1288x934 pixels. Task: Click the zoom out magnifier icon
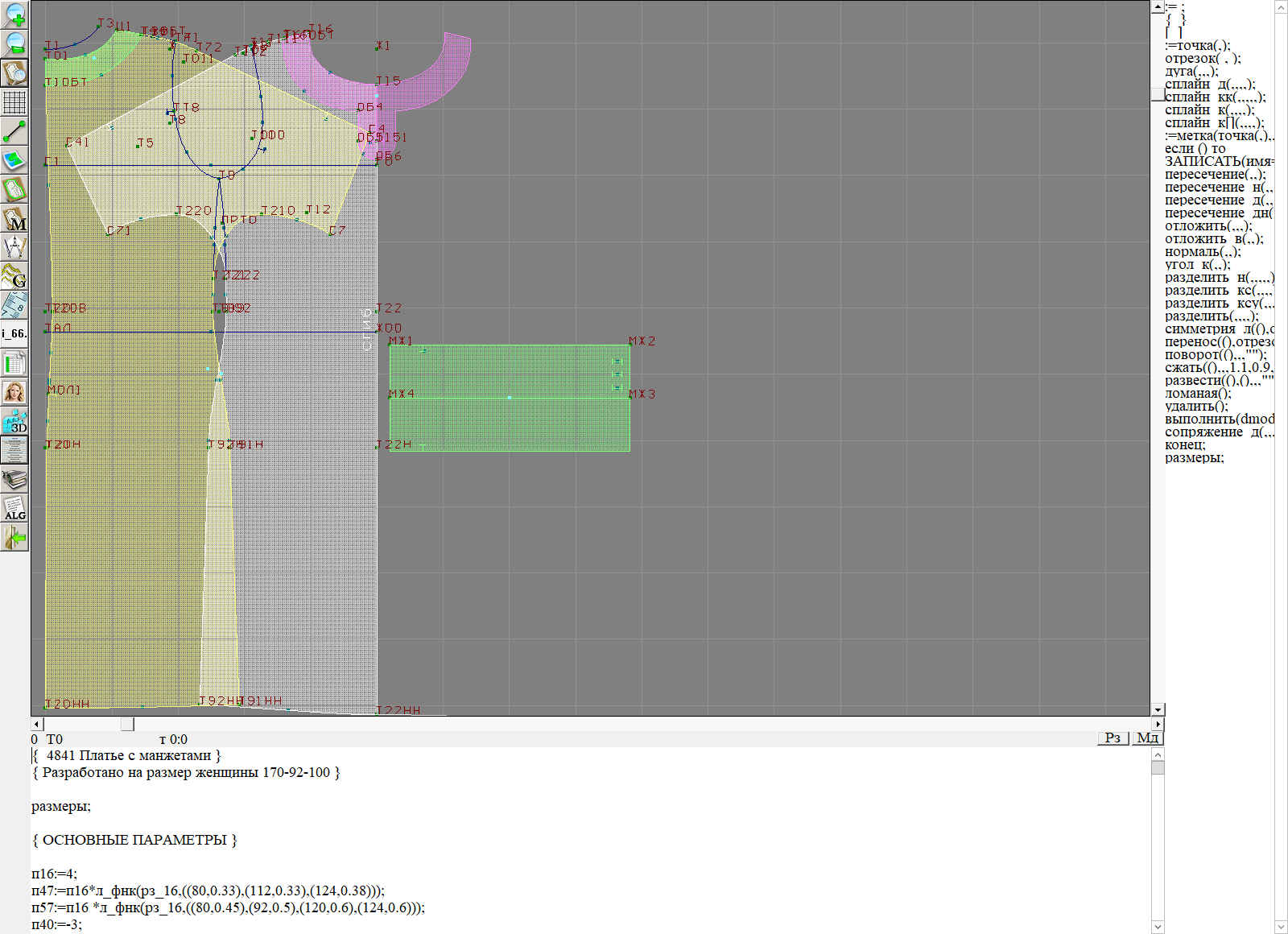coord(14,43)
